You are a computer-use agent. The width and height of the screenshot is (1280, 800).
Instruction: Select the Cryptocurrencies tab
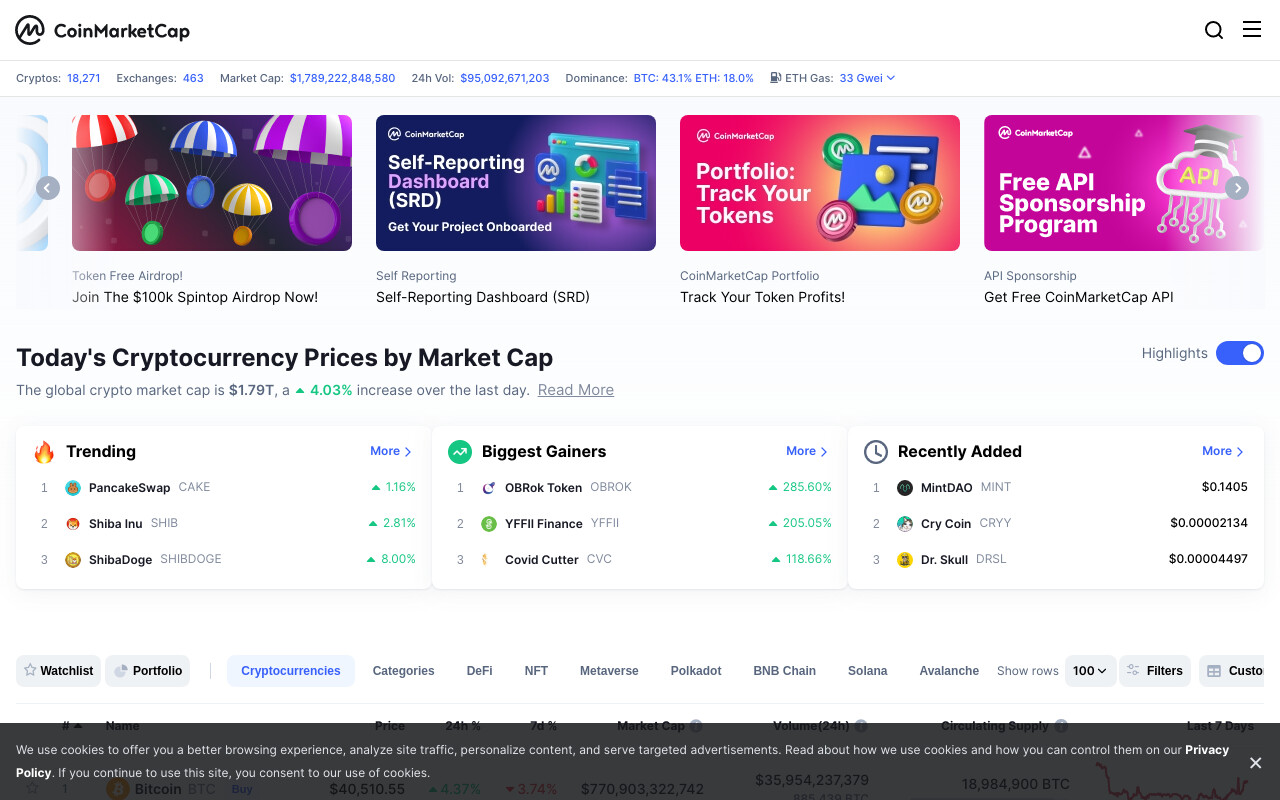click(291, 671)
